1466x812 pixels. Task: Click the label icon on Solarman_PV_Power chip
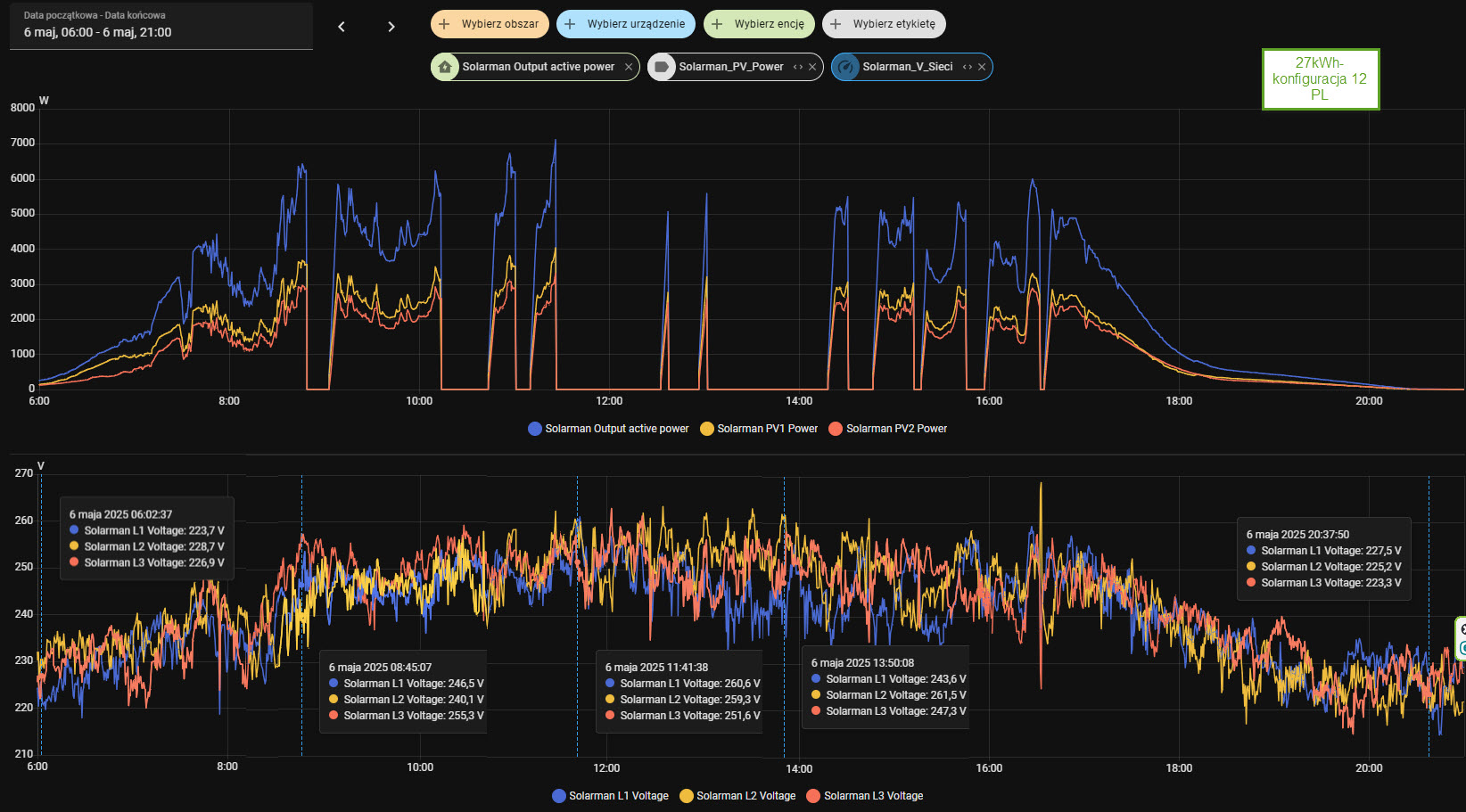click(x=662, y=67)
